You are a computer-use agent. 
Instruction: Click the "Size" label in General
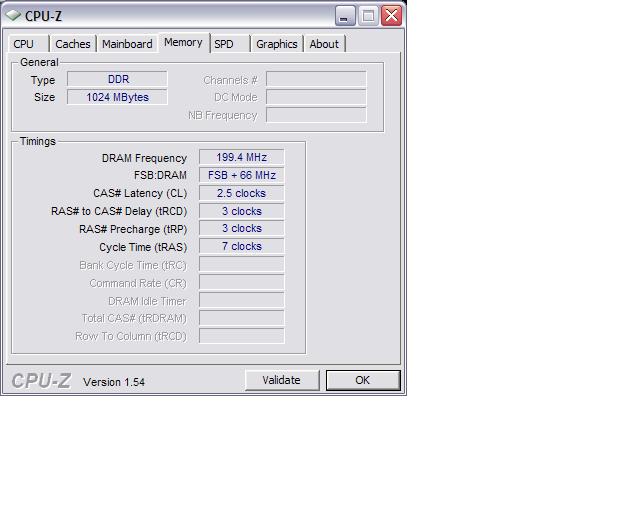pos(44,98)
